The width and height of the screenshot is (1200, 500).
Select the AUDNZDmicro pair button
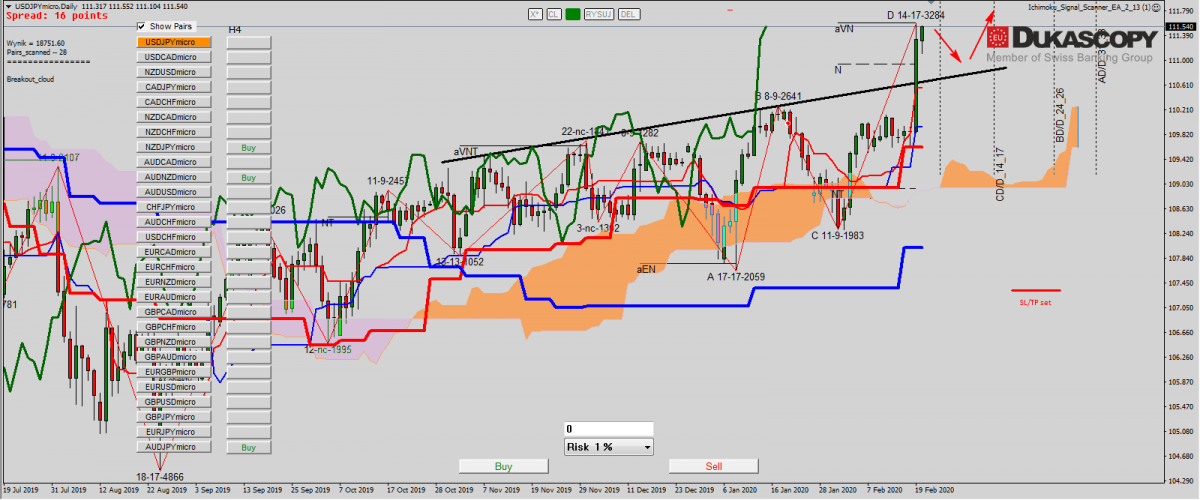[x=173, y=177]
